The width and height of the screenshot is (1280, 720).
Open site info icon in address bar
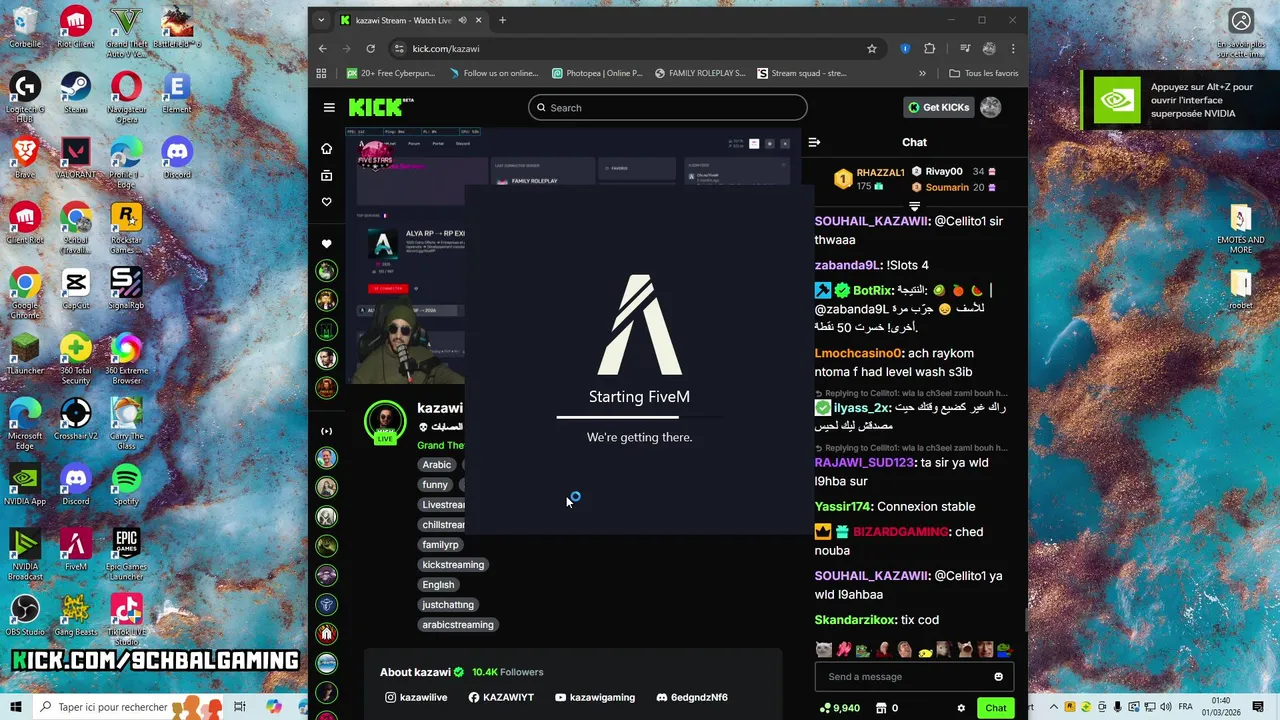399,49
